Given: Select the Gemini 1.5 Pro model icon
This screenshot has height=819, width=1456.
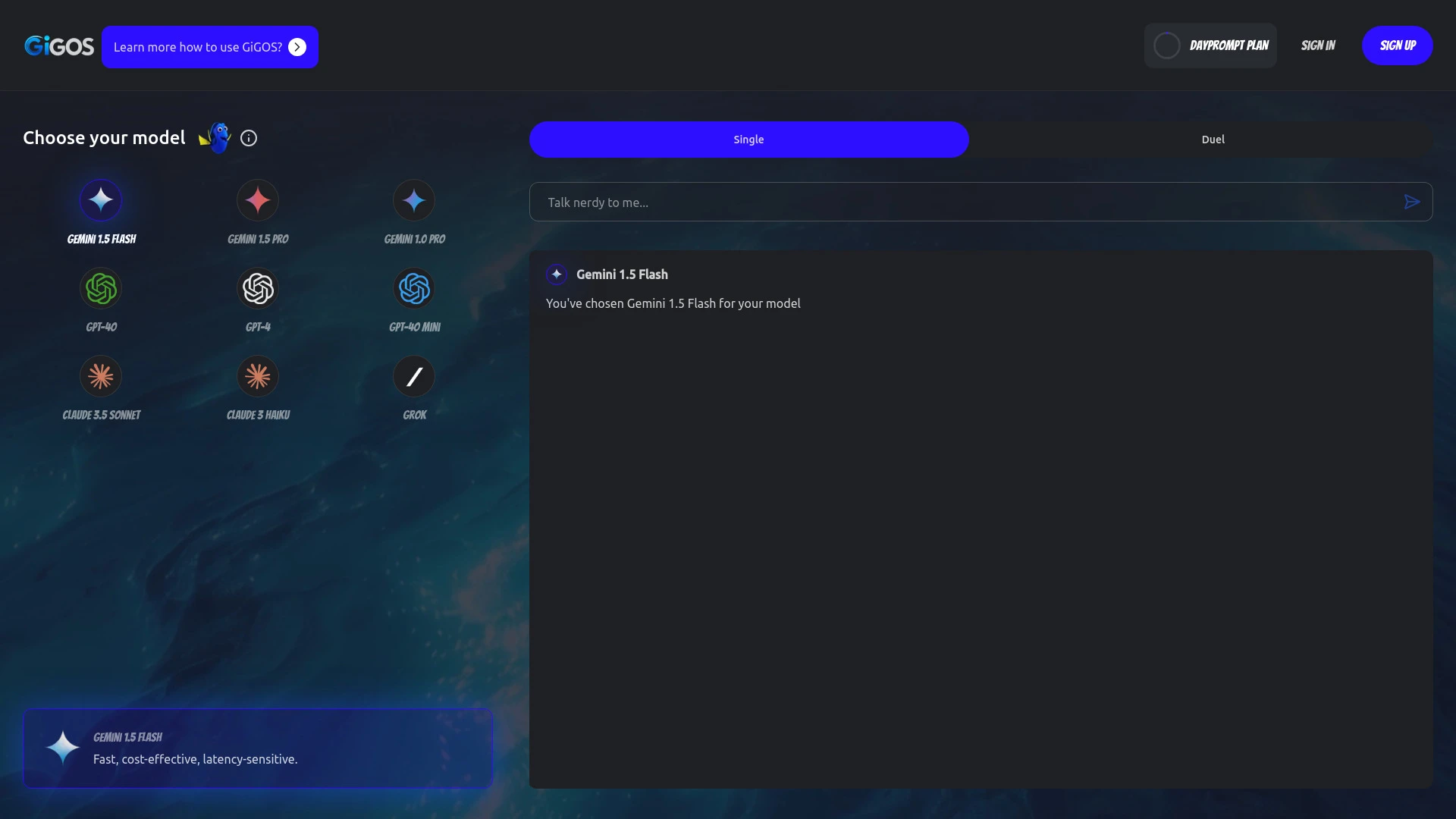Looking at the screenshot, I should click(x=258, y=200).
